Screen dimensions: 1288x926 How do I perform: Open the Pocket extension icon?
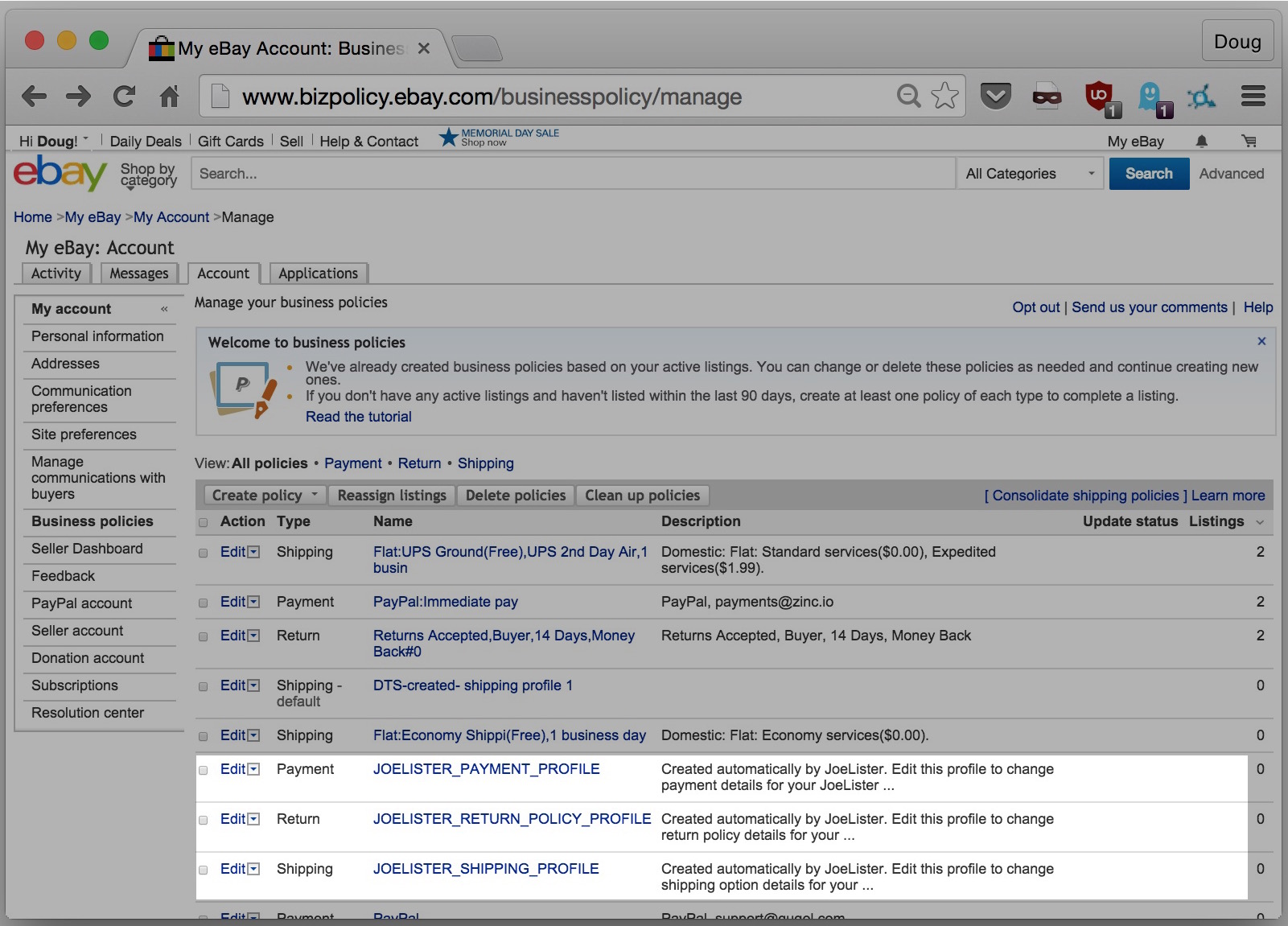[x=995, y=97]
